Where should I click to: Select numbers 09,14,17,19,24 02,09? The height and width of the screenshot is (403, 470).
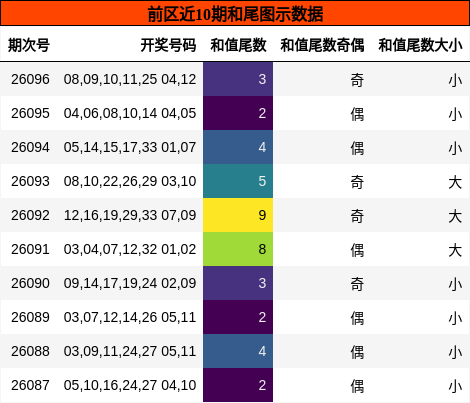[x=130, y=283]
